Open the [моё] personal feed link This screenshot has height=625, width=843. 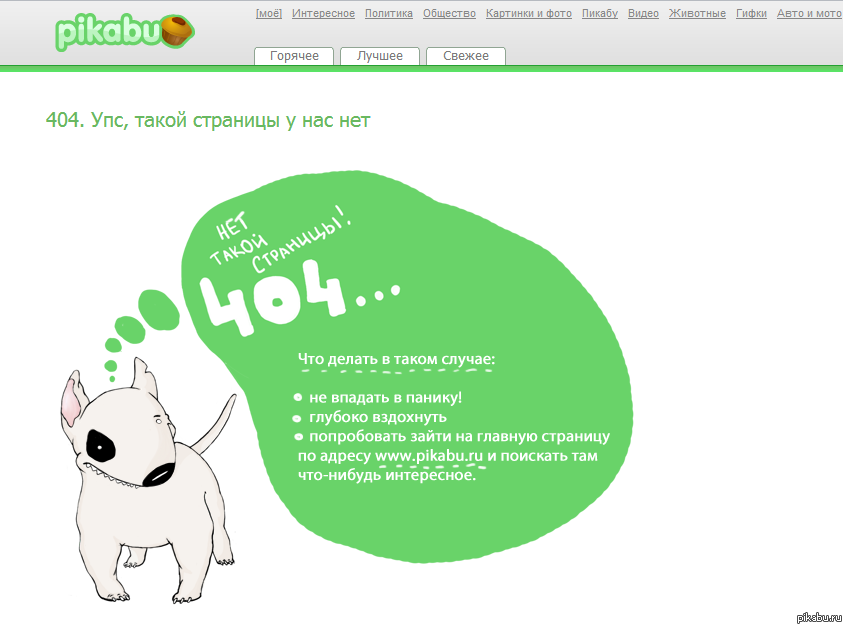pyautogui.click(x=269, y=14)
